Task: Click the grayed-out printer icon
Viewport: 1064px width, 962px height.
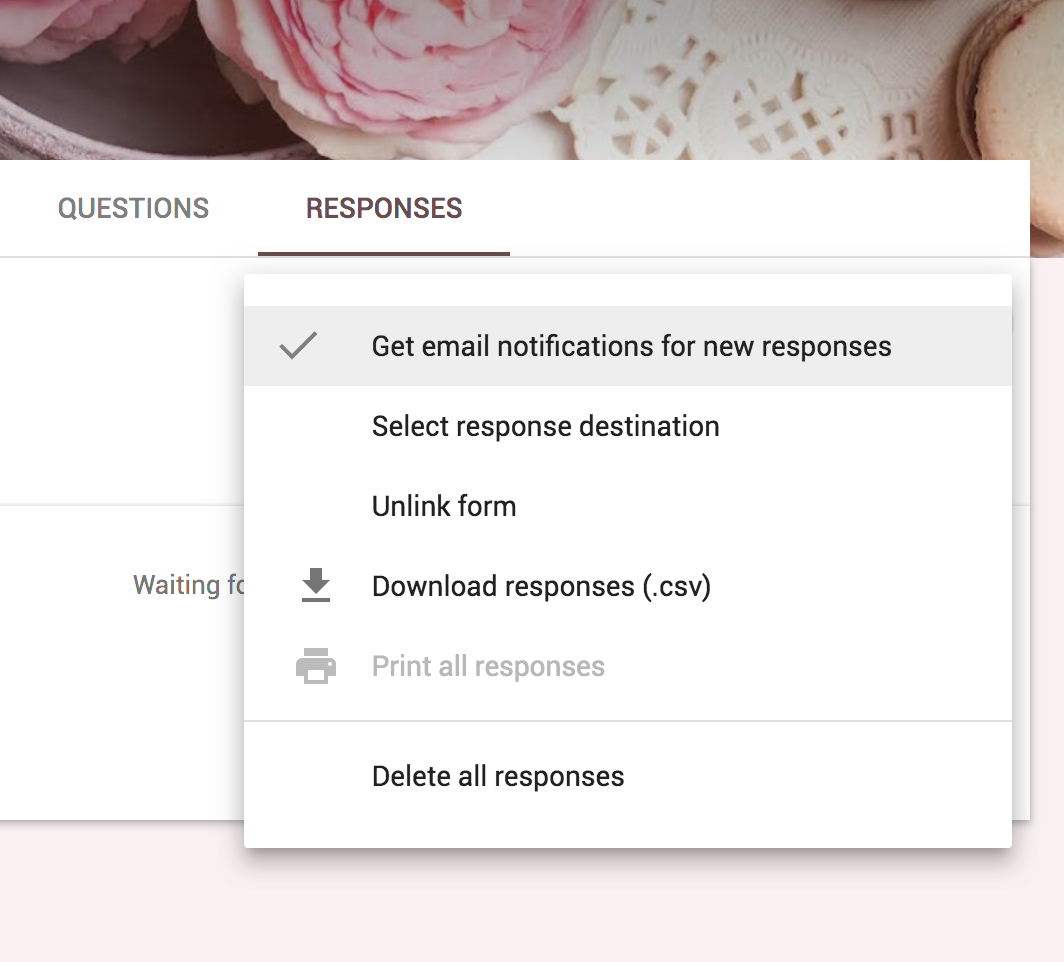Action: click(x=316, y=666)
